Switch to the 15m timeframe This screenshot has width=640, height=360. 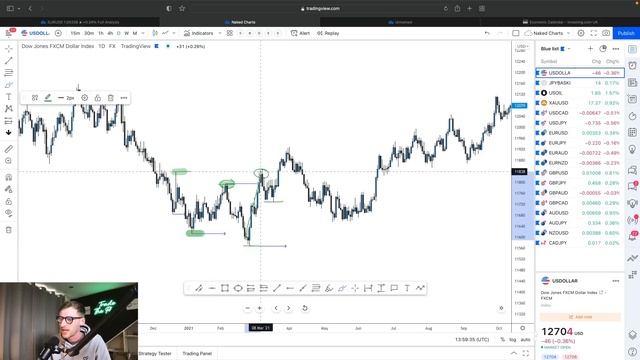click(75, 33)
